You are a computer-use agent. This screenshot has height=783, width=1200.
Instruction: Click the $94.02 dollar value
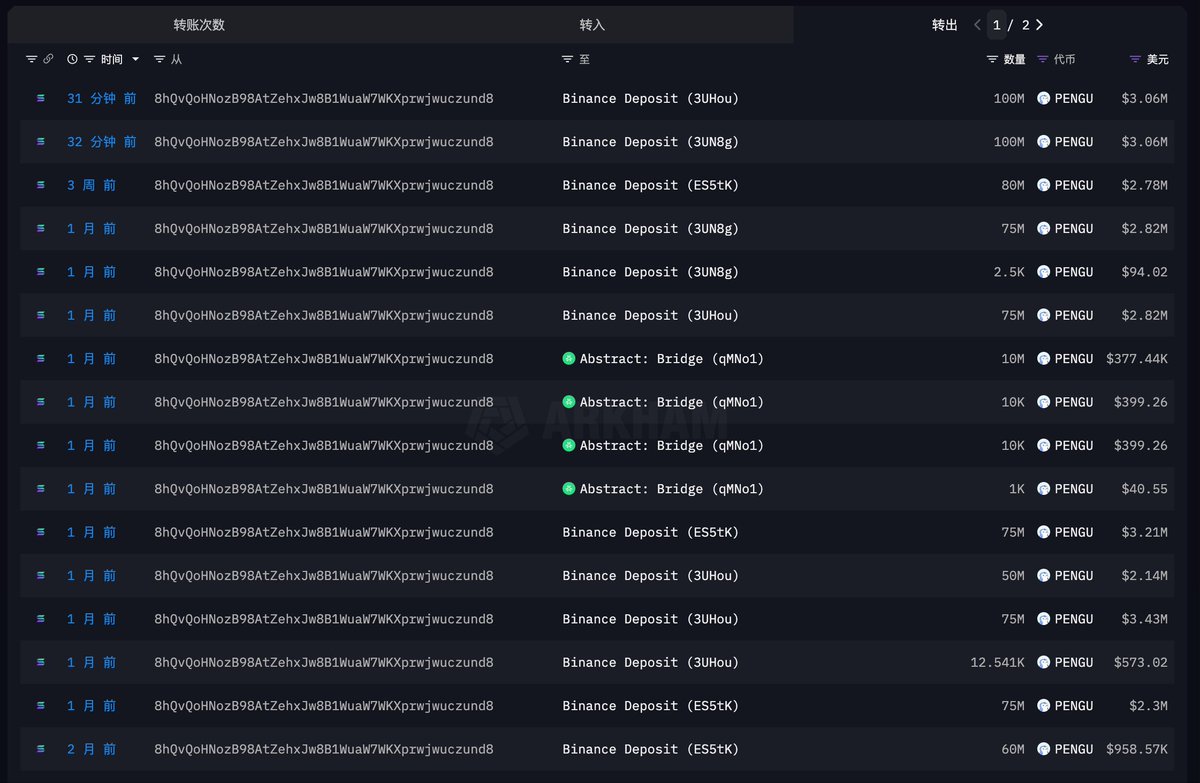click(x=1145, y=272)
